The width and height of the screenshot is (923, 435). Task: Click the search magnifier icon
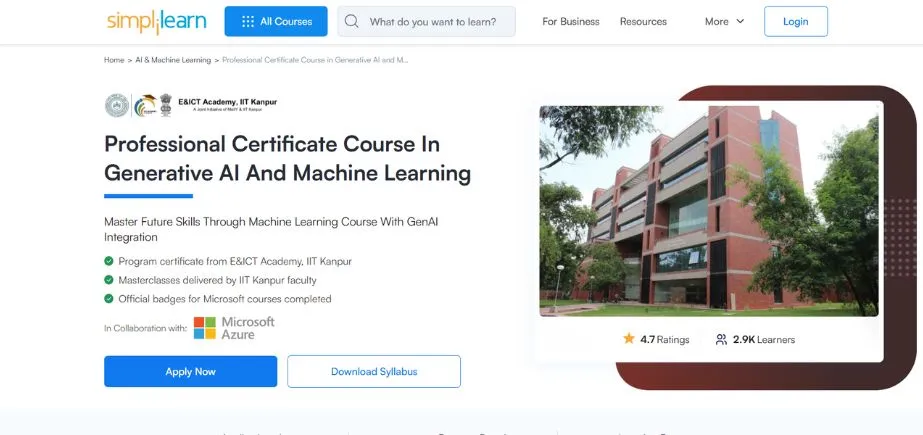(x=351, y=22)
